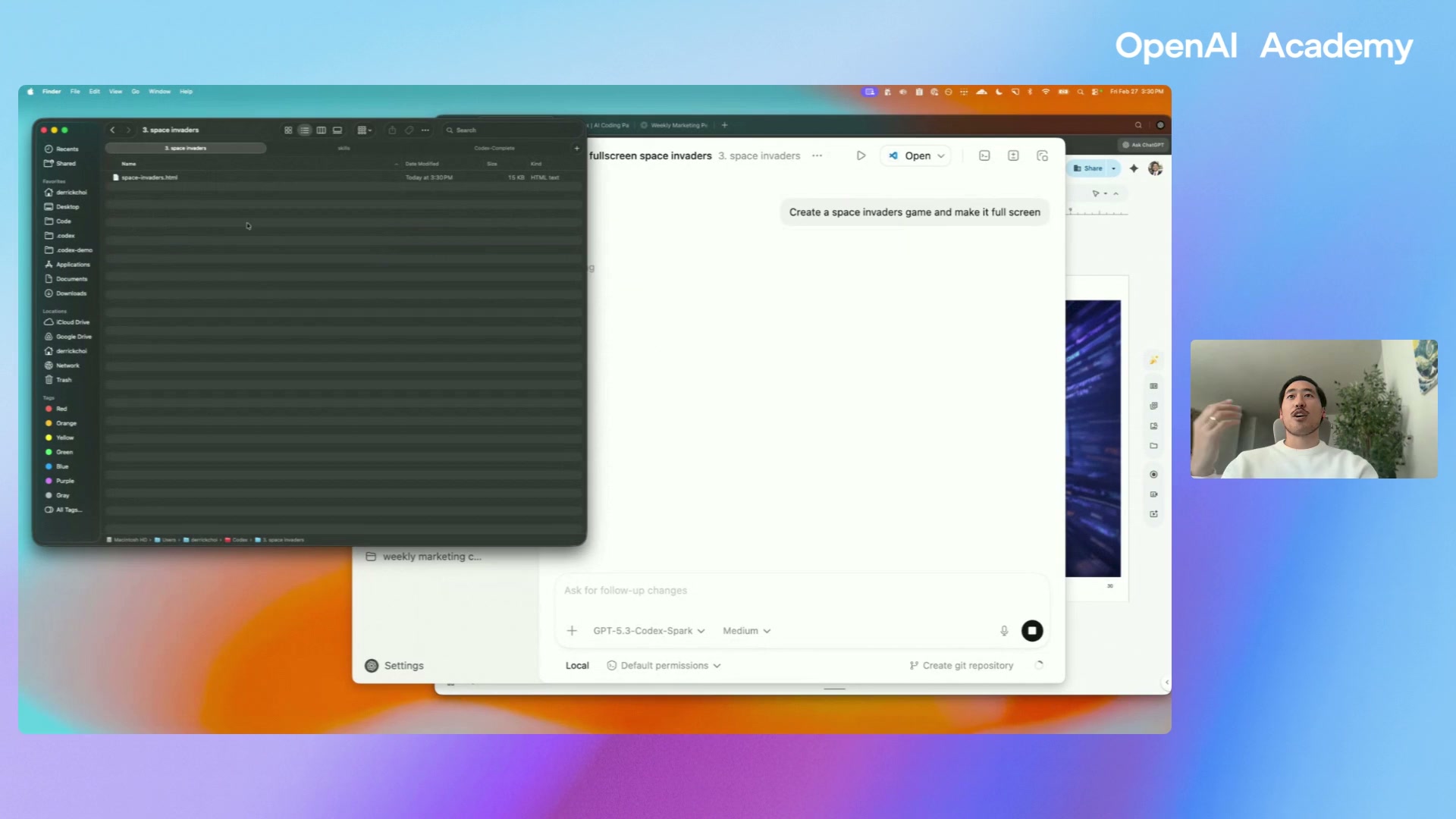
Task: Stop generation with the black stop button
Action: tap(1031, 631)
